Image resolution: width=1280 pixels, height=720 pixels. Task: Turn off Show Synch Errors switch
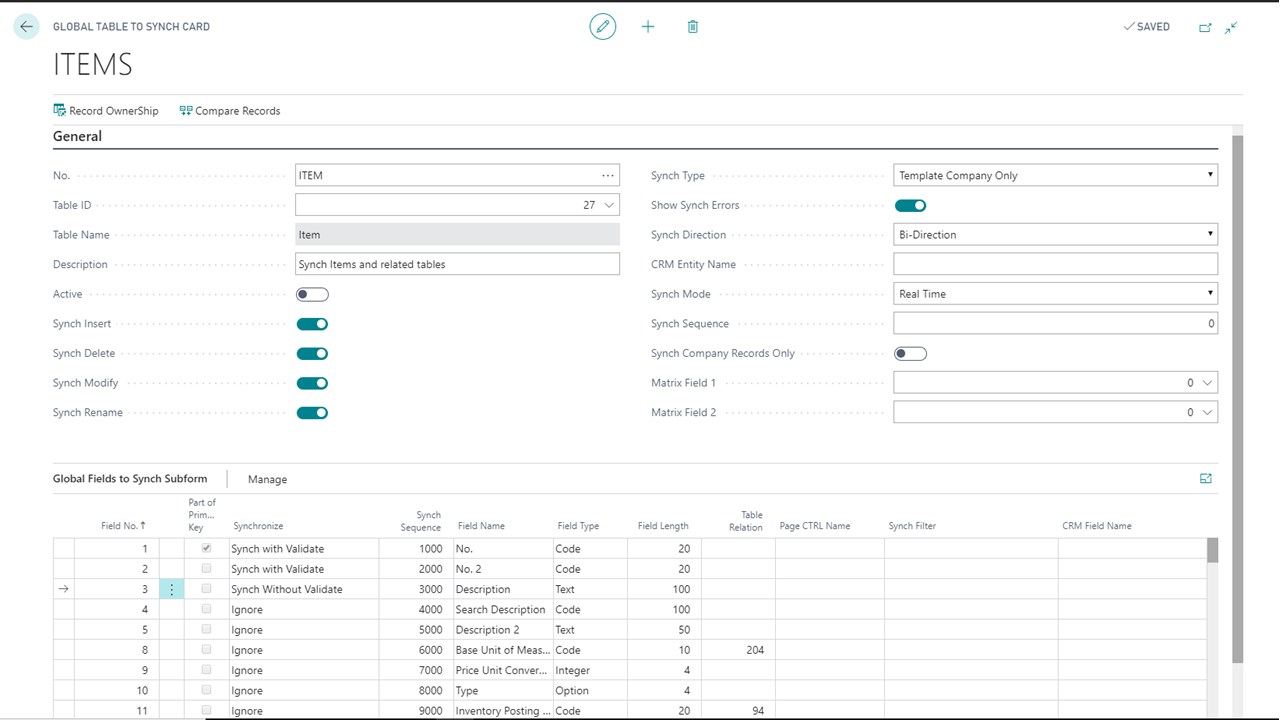point(910,205)
